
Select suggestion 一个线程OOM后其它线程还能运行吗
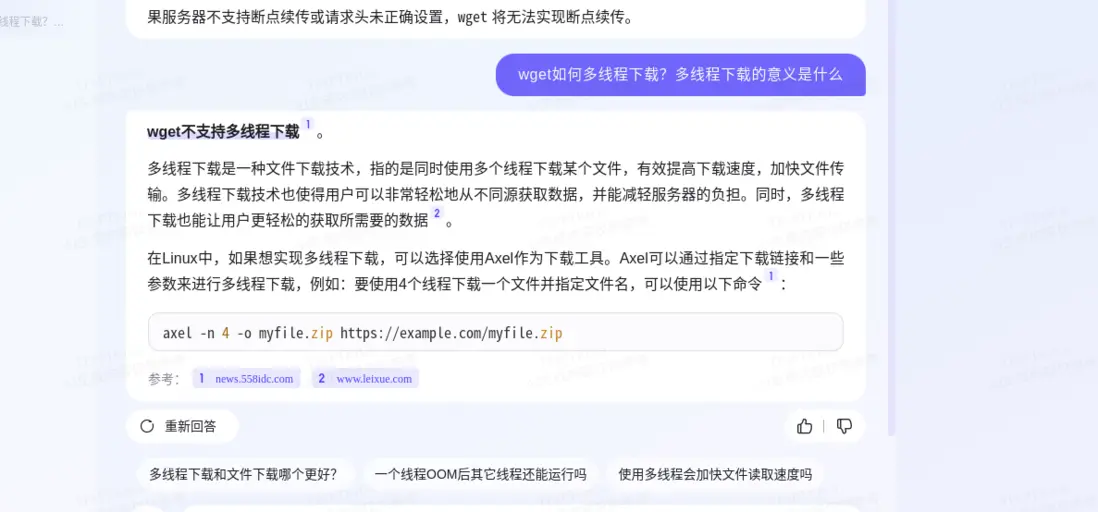(x=480, y=474)
